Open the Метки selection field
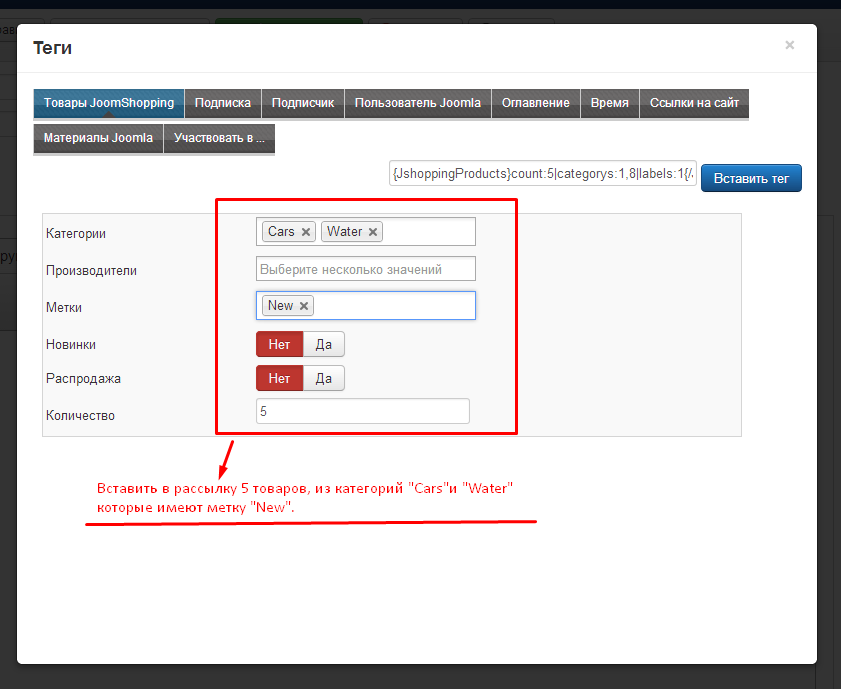 point(394,306)
